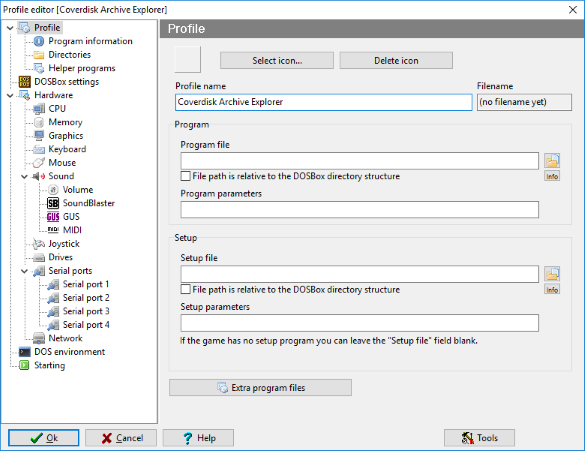The image size is (585, 451).
Task: Click Info button beside Program file
Action: [552, 176]
